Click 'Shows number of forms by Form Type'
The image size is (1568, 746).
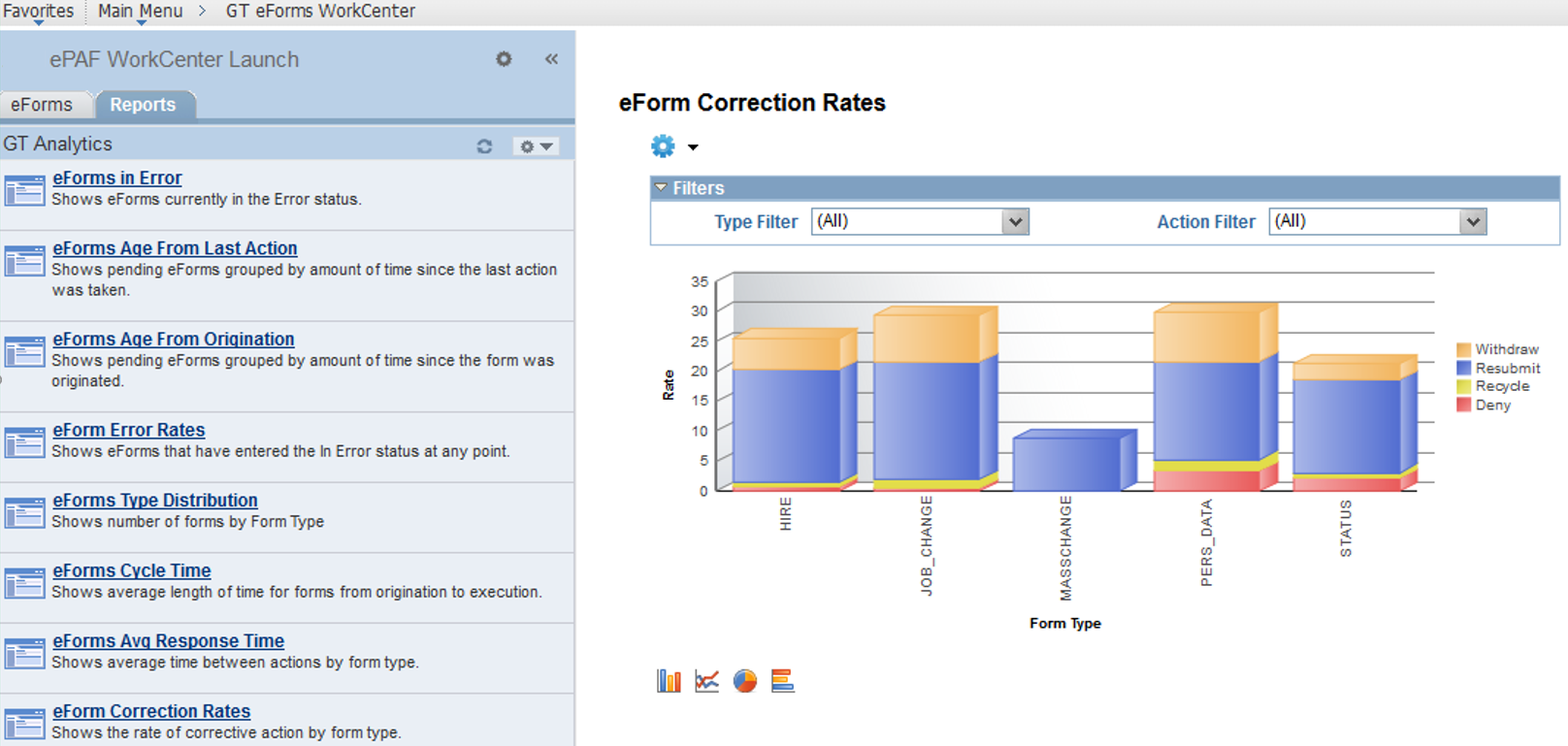(x=188, y=522)
